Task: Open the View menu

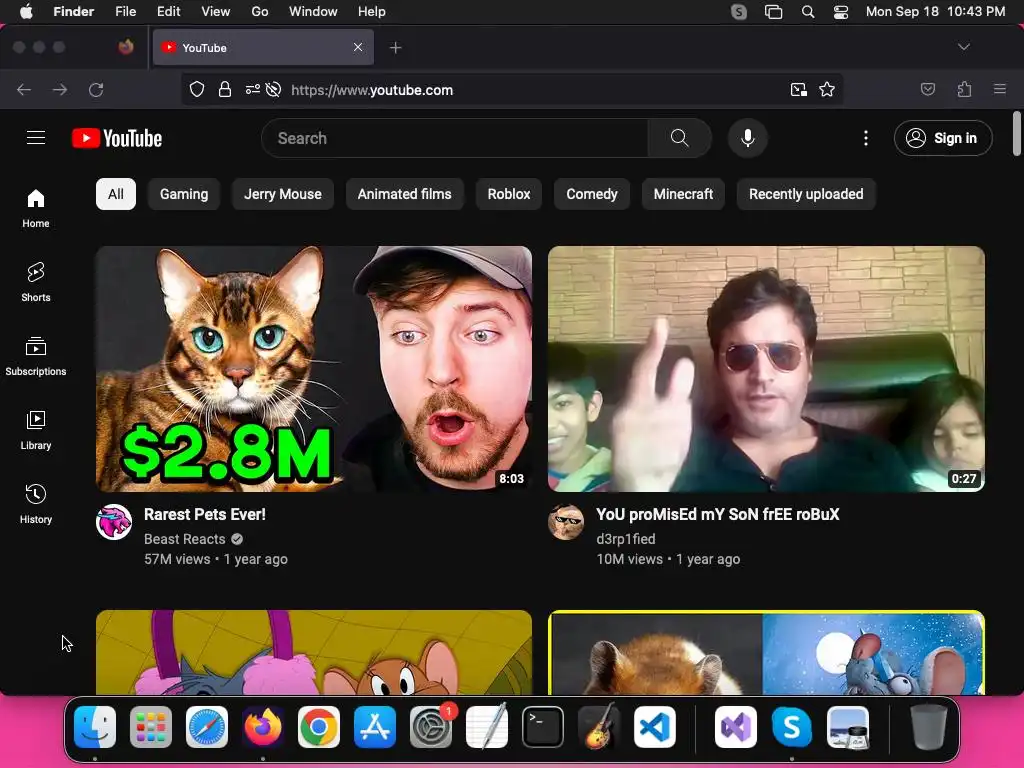Action: click(216, 12)
